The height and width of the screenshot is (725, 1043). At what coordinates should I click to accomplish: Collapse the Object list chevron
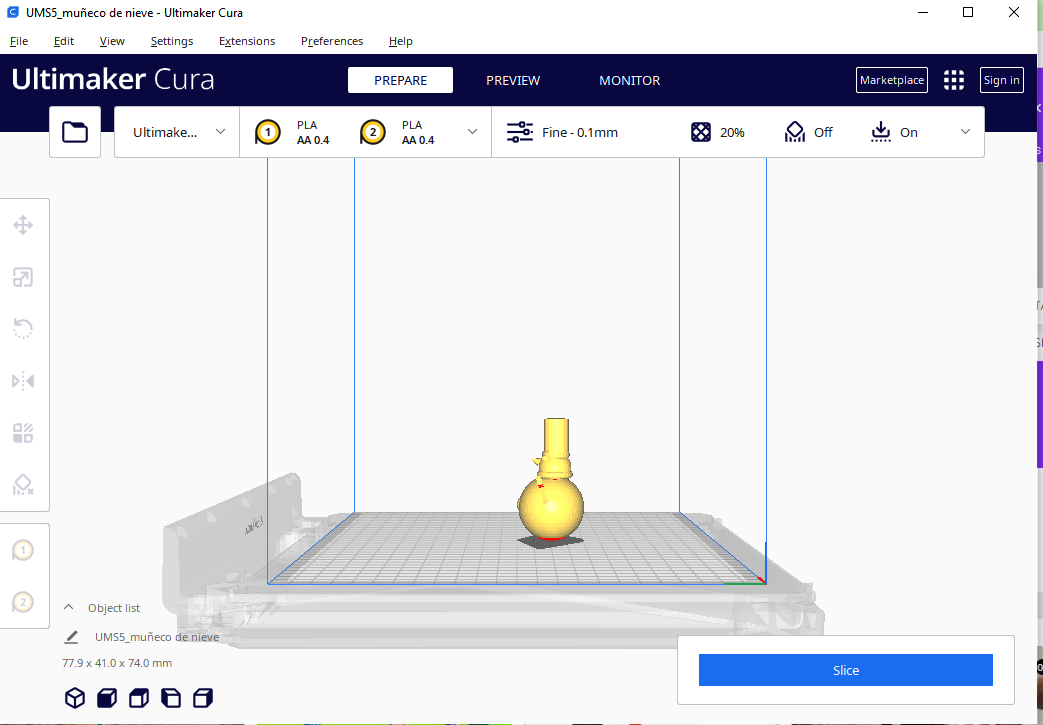pyautogui.click(x=68, y=607)
